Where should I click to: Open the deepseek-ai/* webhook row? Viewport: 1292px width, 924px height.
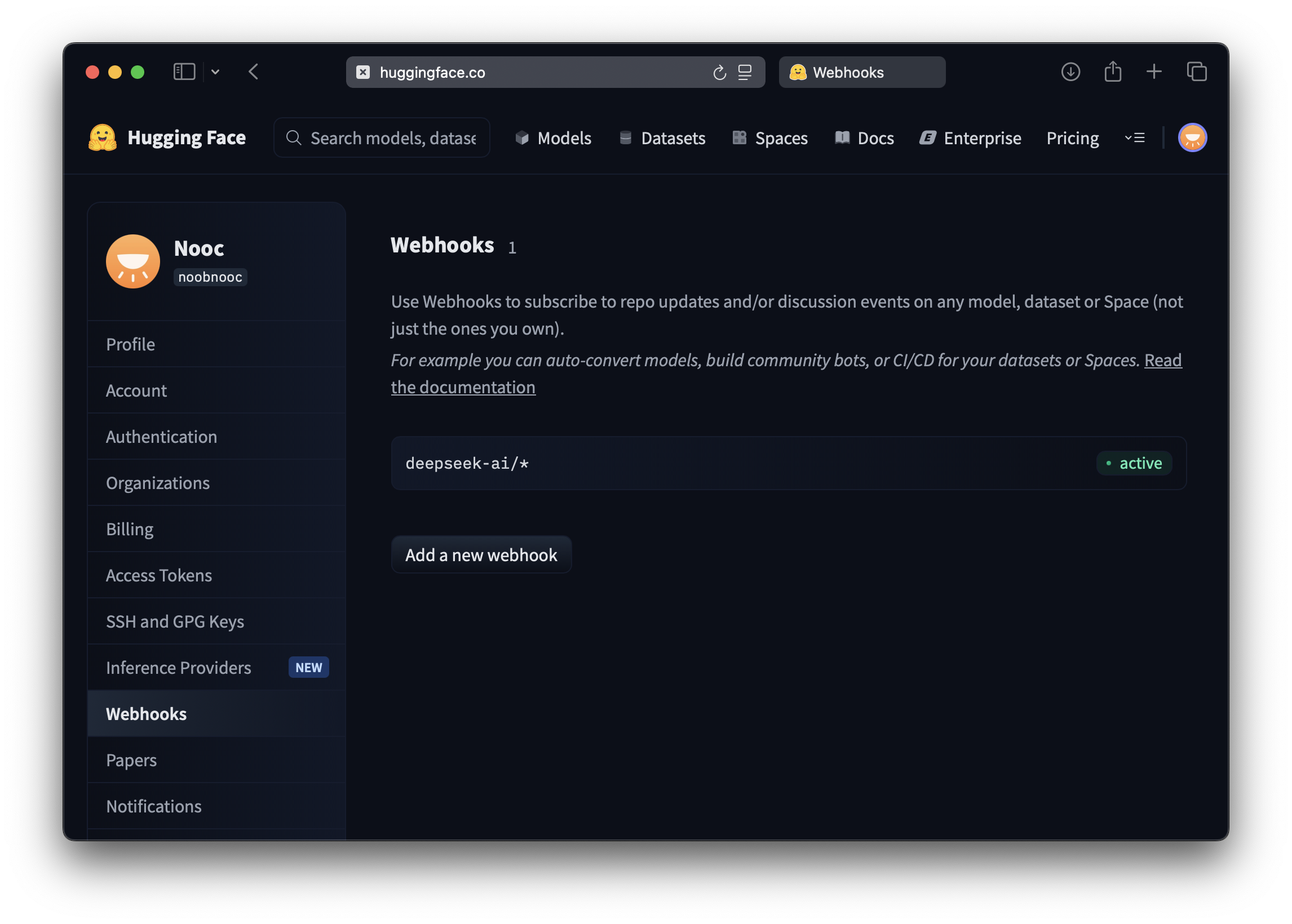point(788,463)
